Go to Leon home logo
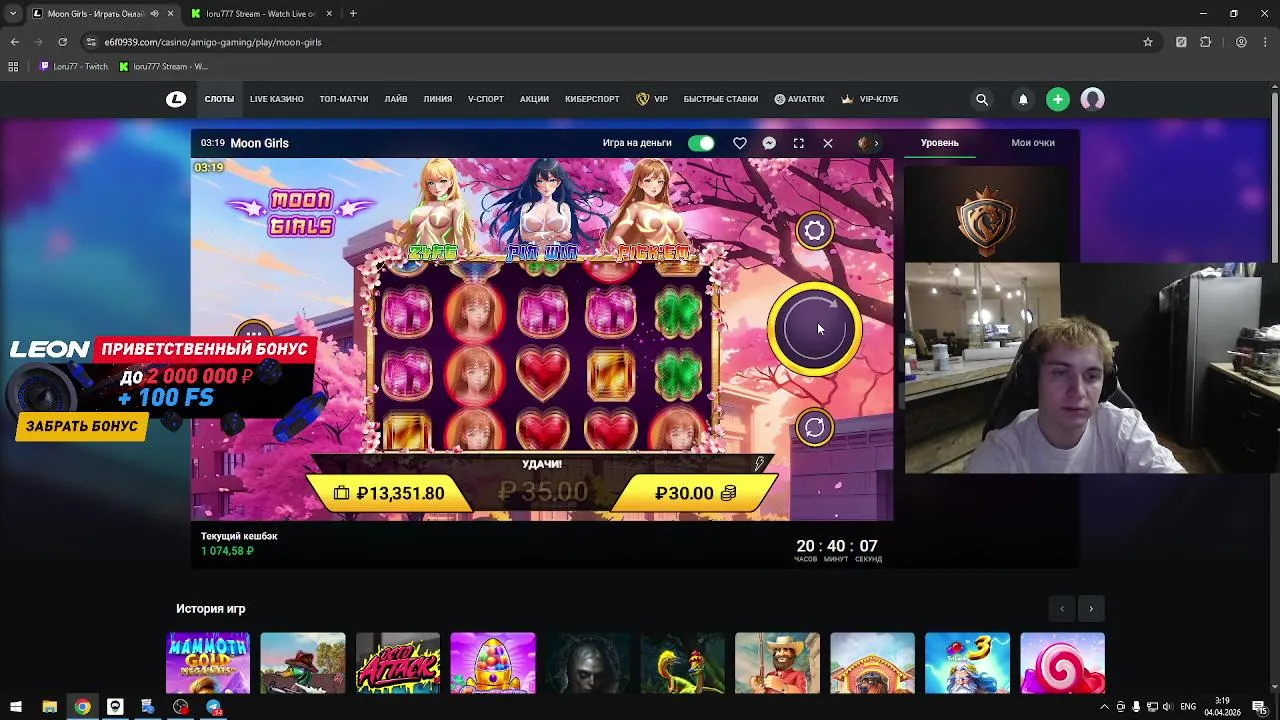1280x720 pixels. (176, 99)
